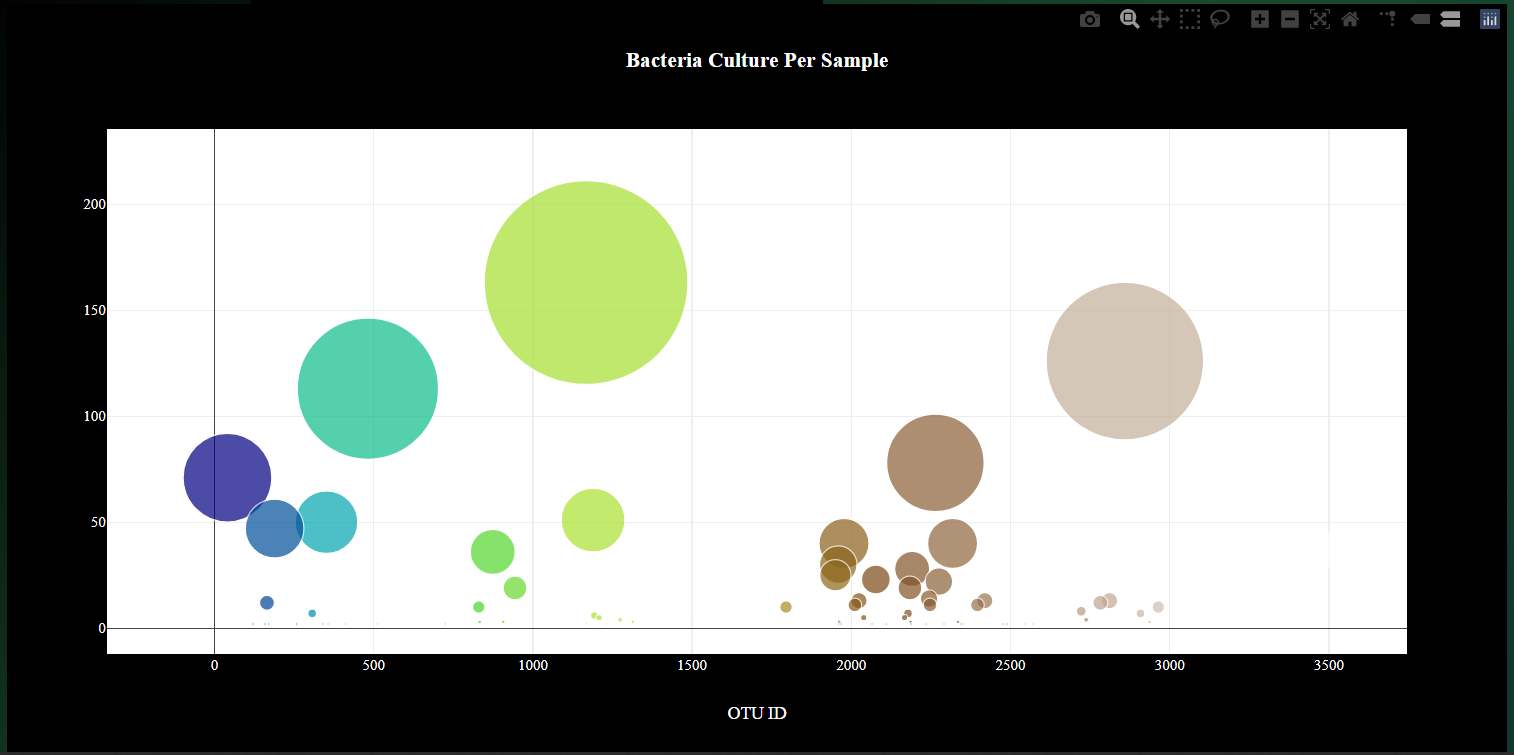This screenshot has width=1514, height=755.
Task: Select the largest green bubble
Action: (586, 282)
